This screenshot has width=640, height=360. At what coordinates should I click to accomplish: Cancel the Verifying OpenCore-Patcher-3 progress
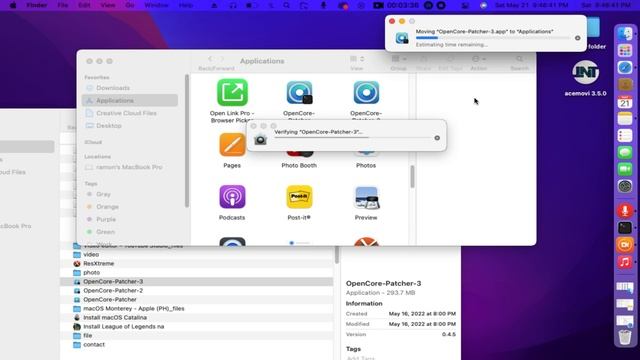[x=437, y=138]
